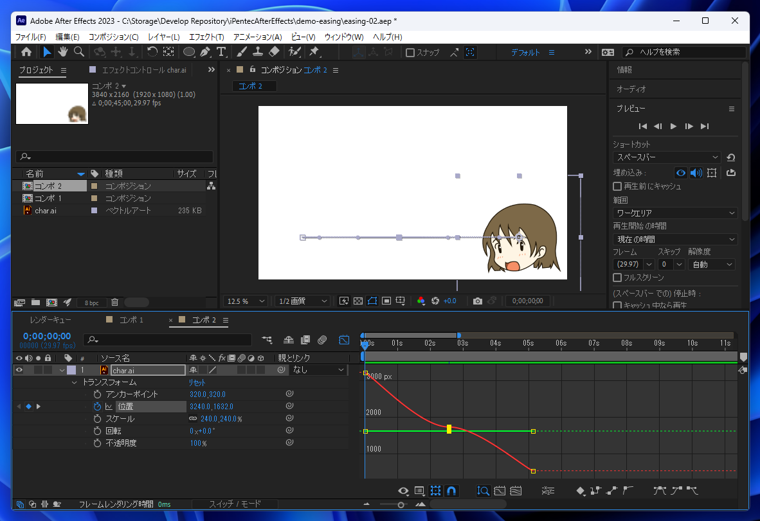Delete selected project item with trash icon
This screenshot has width=760, height=521.
click(x=115, y=302)
